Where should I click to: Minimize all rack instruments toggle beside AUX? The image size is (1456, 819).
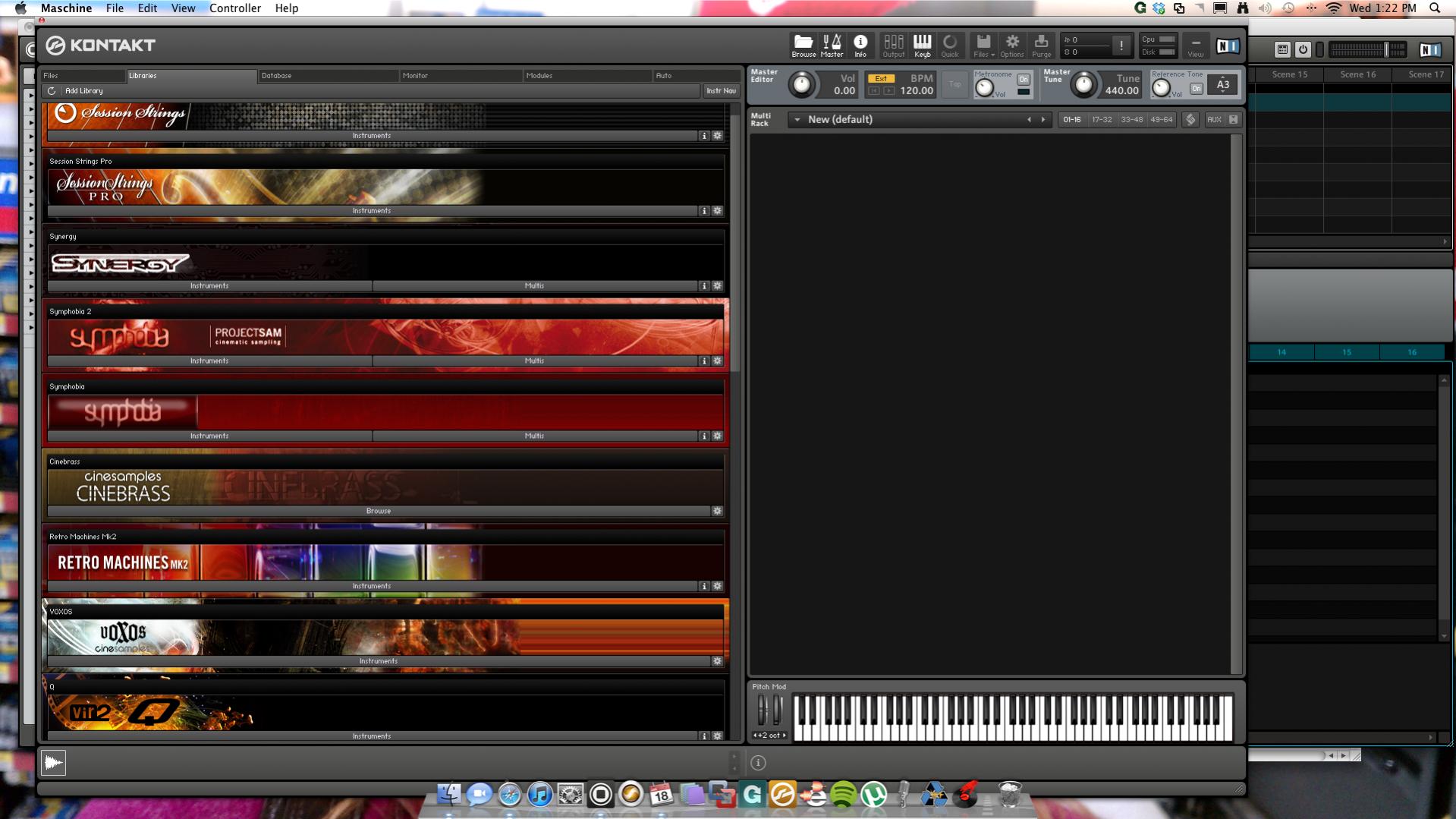[1234, 120]
